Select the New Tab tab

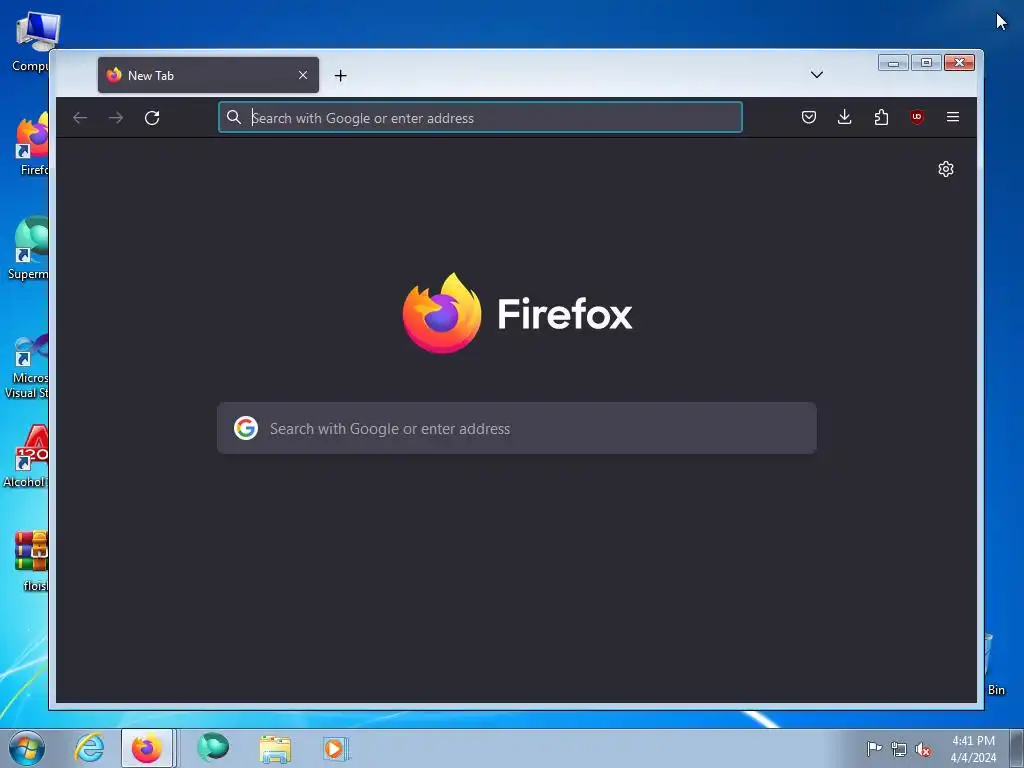tap(208, 75)
